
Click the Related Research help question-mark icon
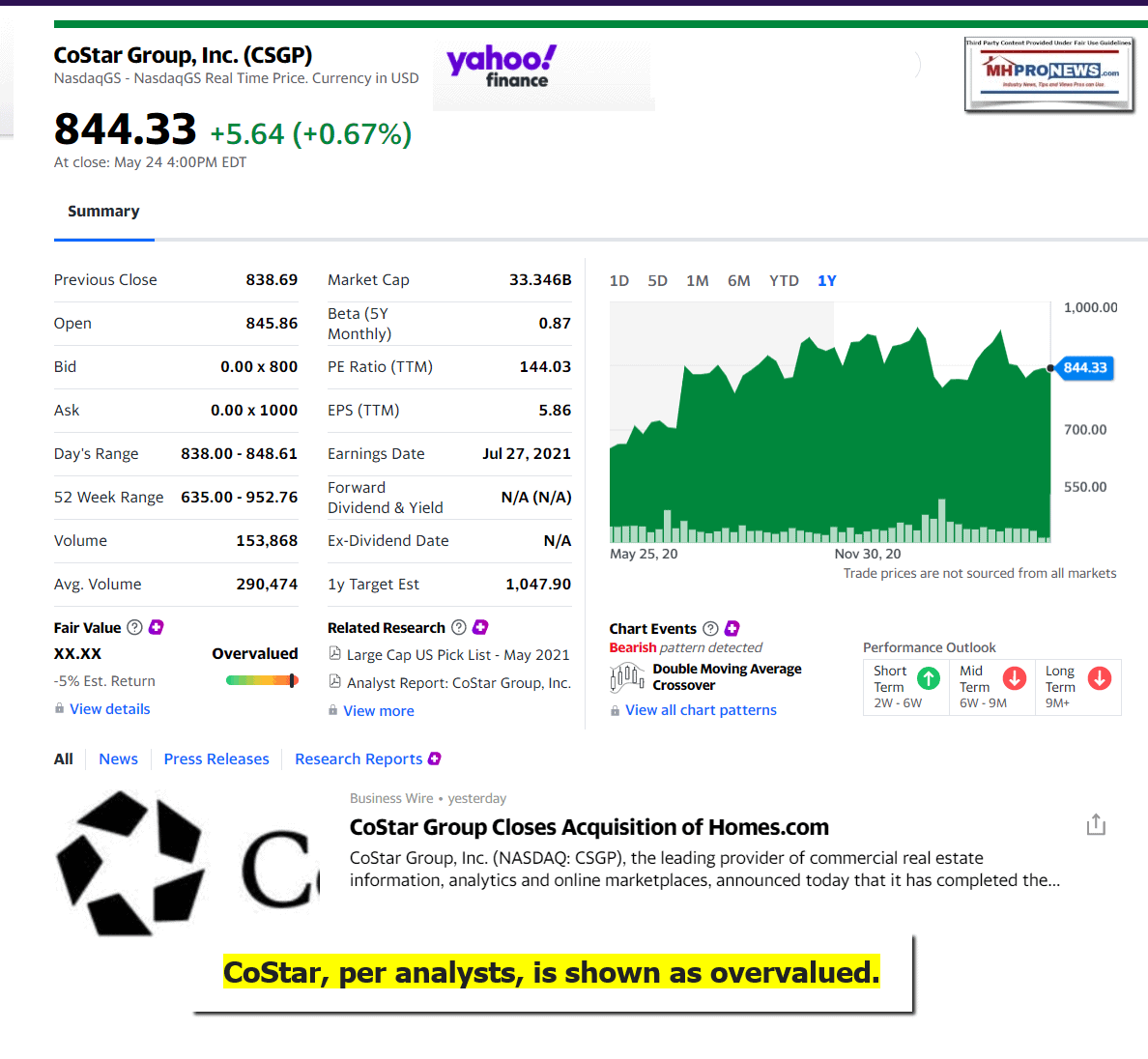coord(459,627)
